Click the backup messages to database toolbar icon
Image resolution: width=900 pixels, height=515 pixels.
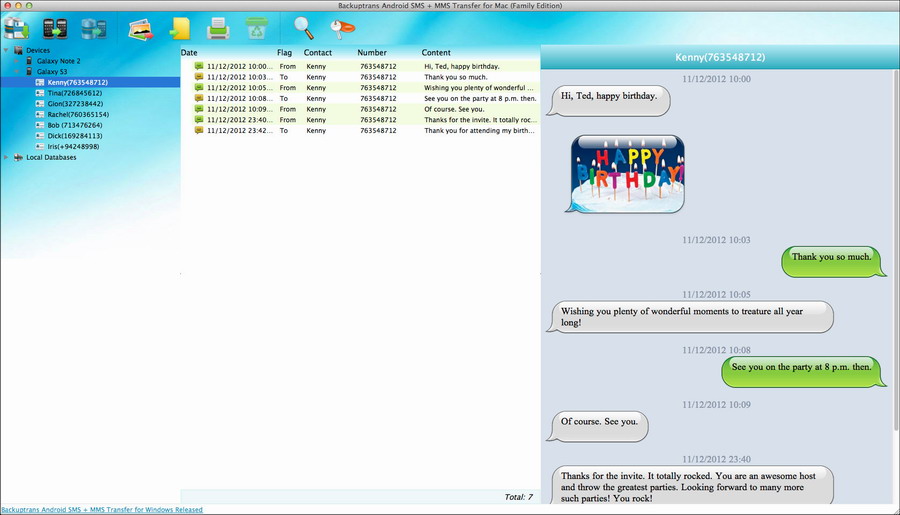(17, 28)
